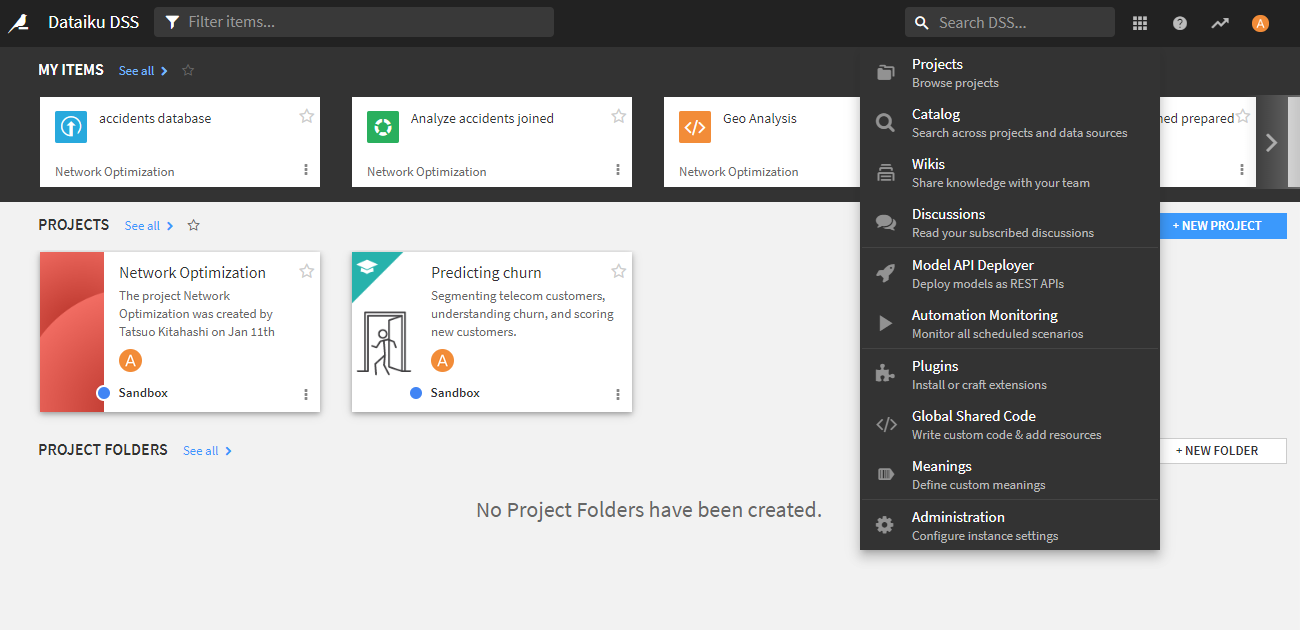Open options menu on rightmost item card
This screenshot has width=1300, height=630.
point(1242,170)
